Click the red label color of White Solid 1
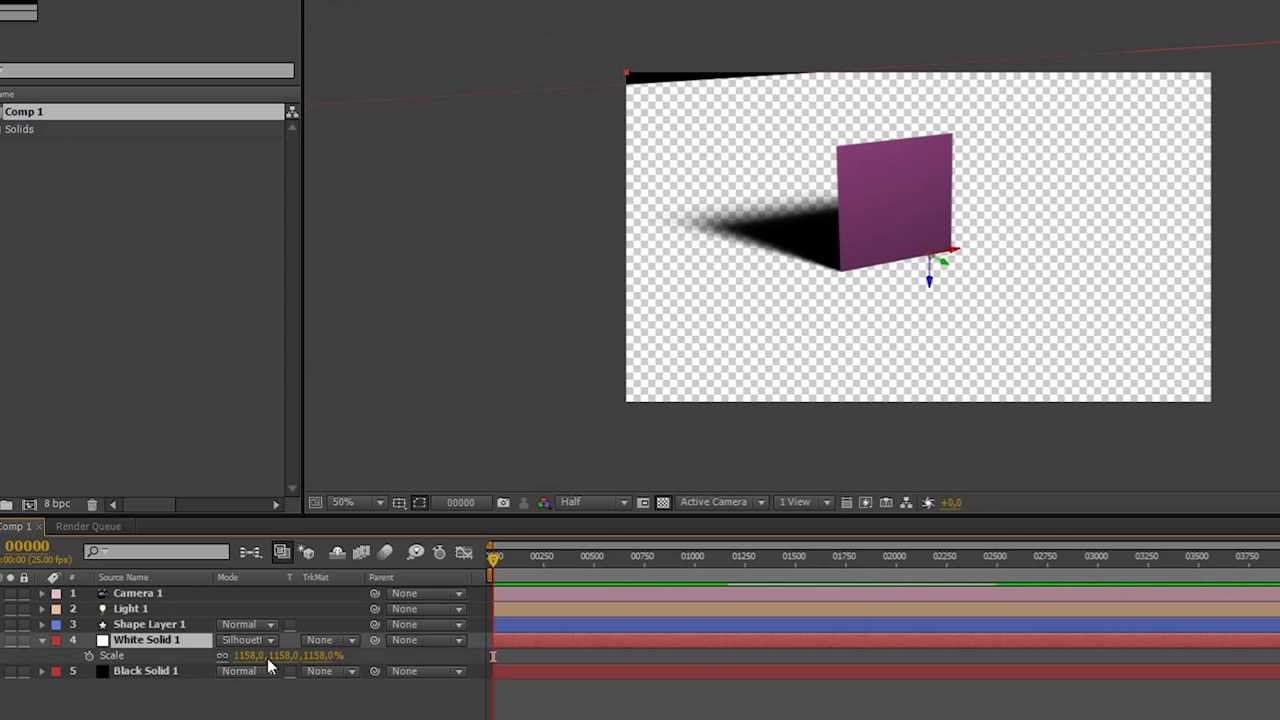This screenshot has height=720, width=1280. pyautogui.click(x=56, y=640)
